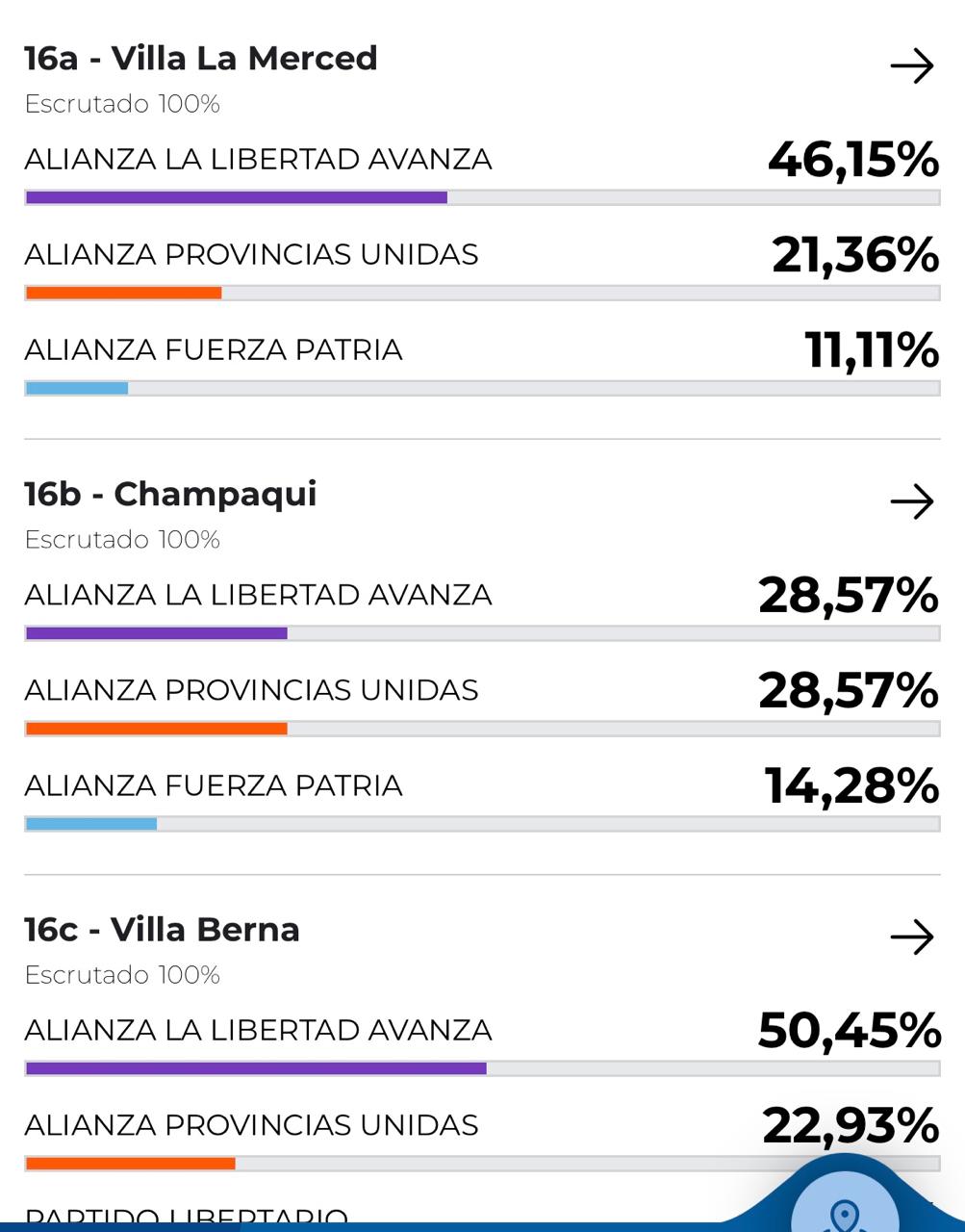Viewport: 965px width, 1232px height.
Task: Tap the 46,15% result value
Action: [852, 160]
